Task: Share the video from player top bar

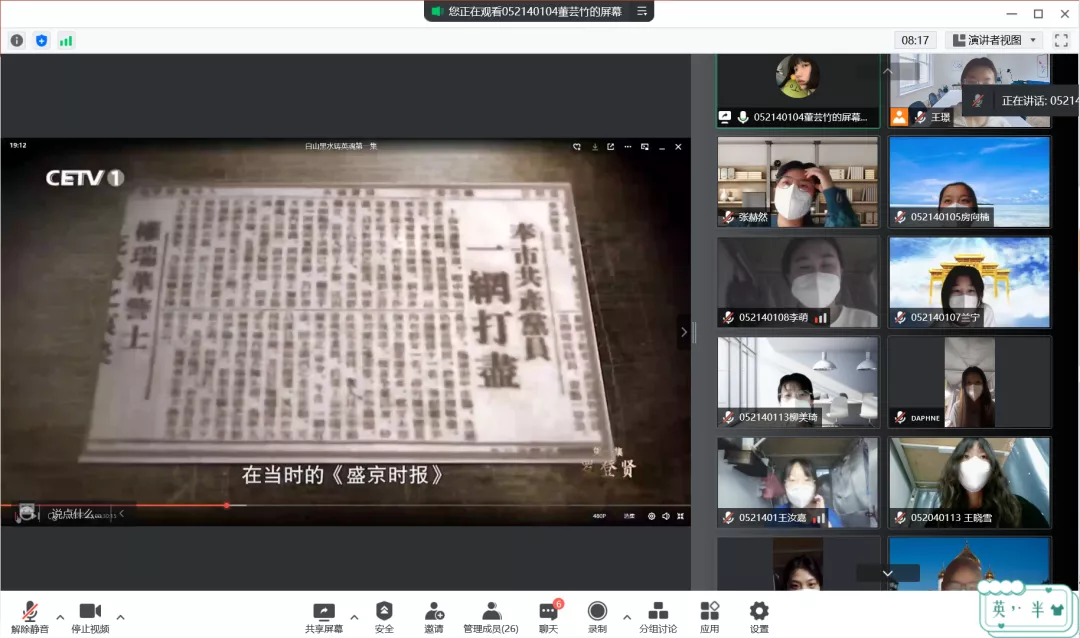Action: pyautogui.click(x=611, y=147)
